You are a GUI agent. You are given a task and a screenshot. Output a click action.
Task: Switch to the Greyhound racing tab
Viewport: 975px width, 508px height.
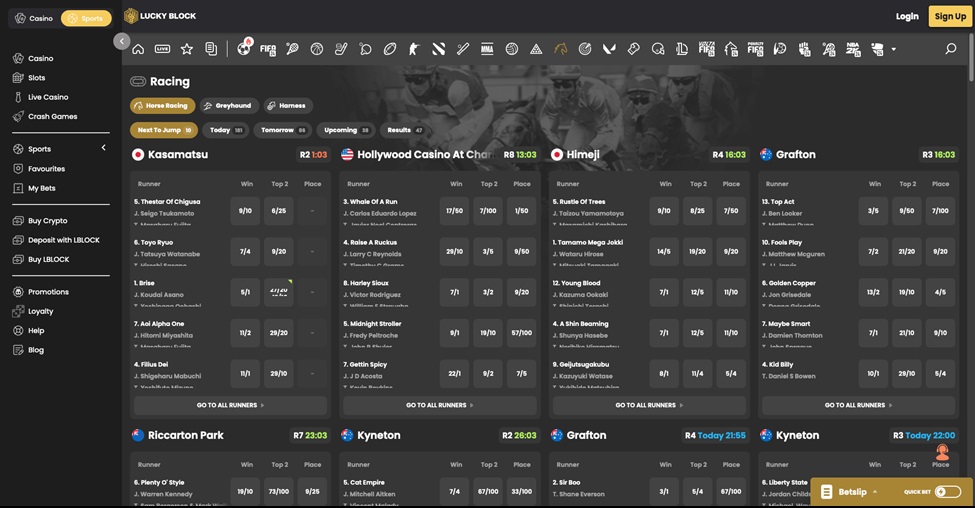(x=227, y=105)
